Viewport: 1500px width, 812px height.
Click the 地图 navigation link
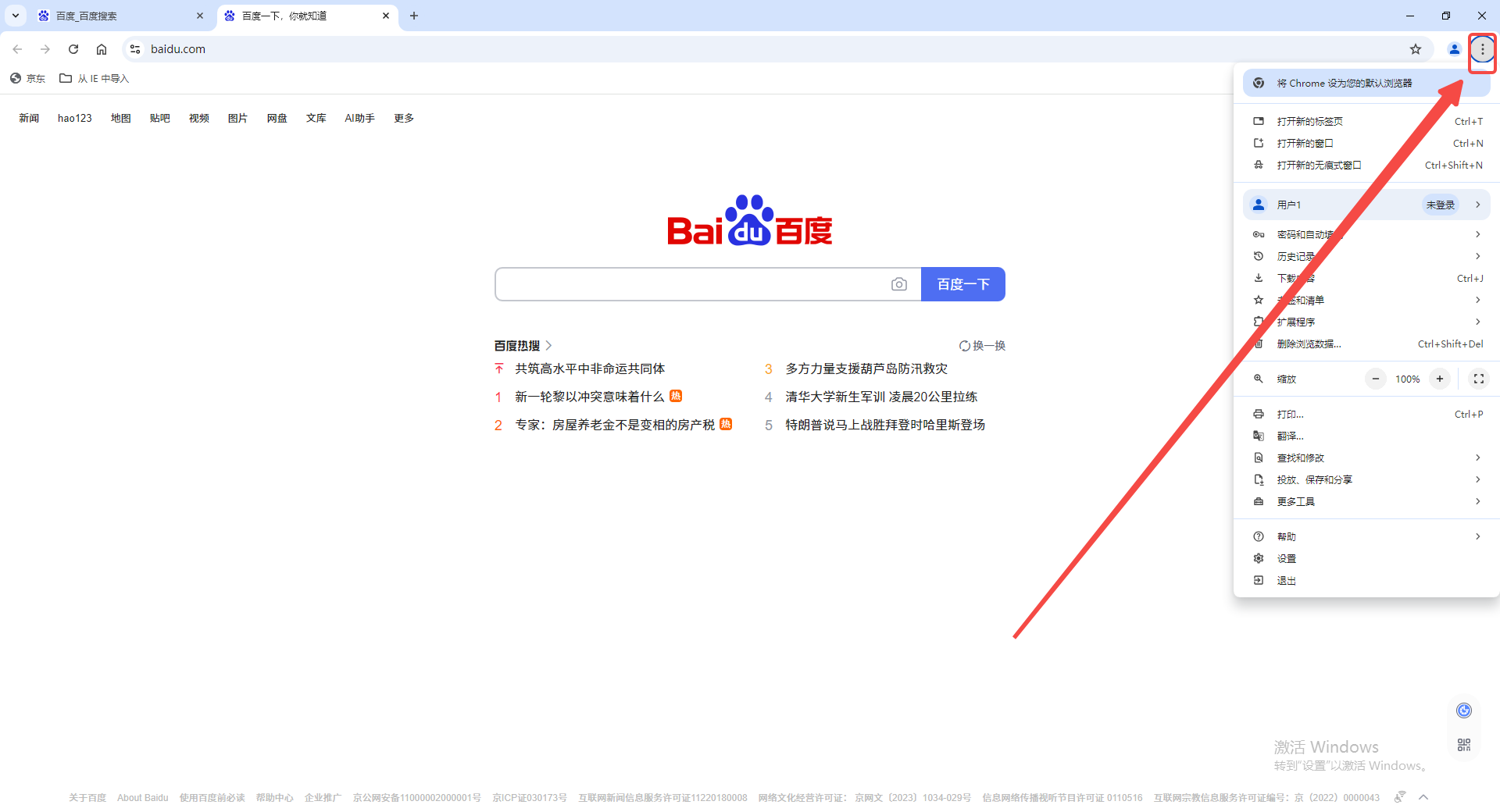[x=121, y=118]
